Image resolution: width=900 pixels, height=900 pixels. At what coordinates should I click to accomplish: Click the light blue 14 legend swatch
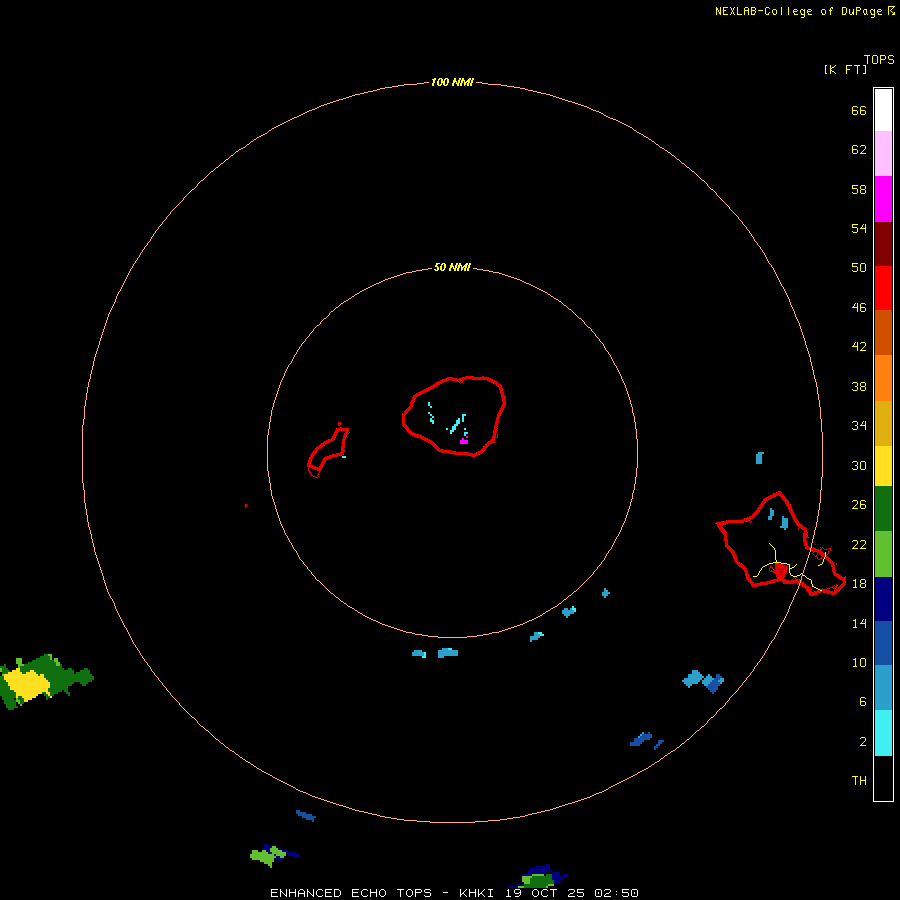[x=883, y=688]
